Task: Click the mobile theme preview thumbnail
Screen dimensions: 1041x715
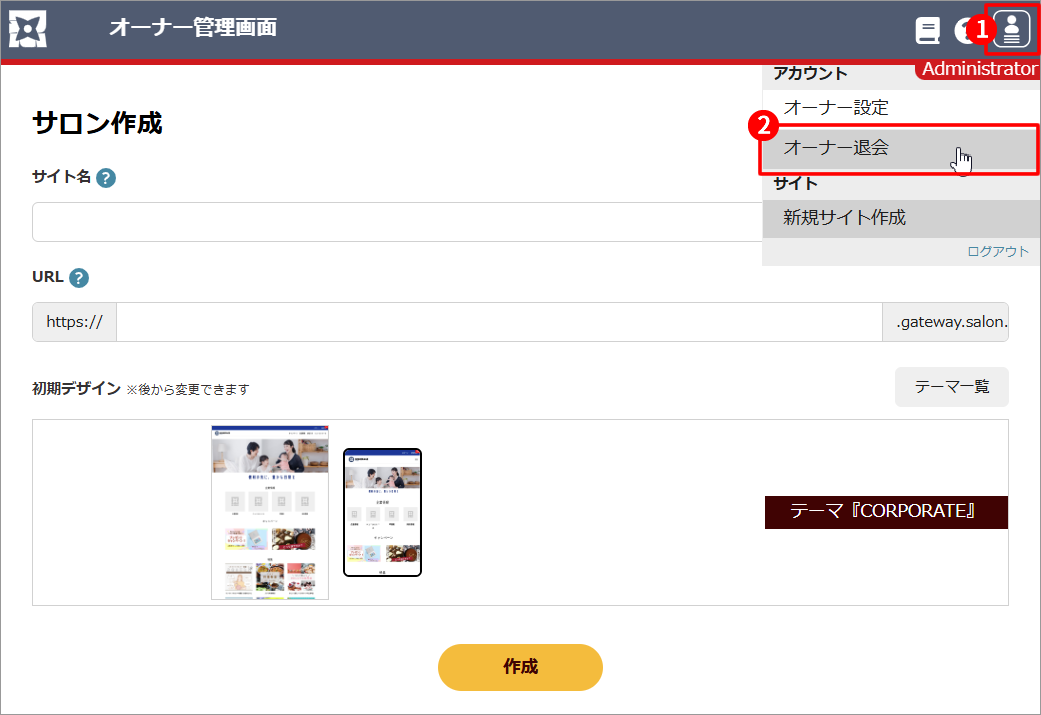Action: coord(382,512)
